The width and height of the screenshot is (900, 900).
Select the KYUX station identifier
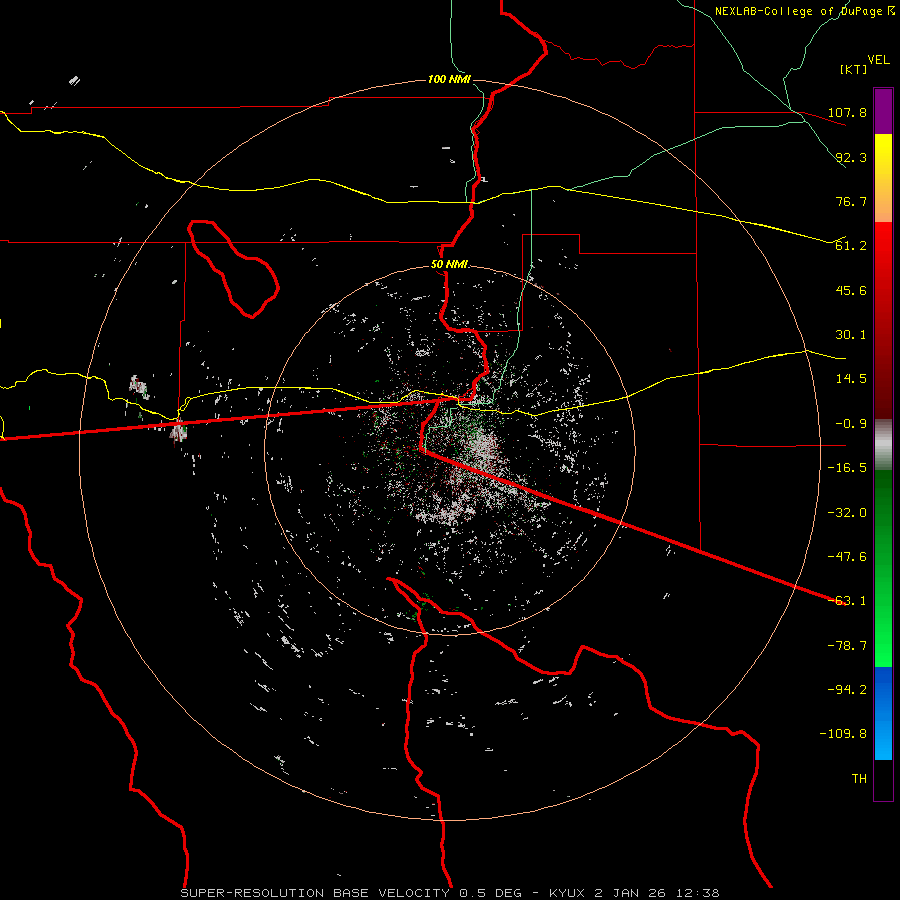(568, 893)
